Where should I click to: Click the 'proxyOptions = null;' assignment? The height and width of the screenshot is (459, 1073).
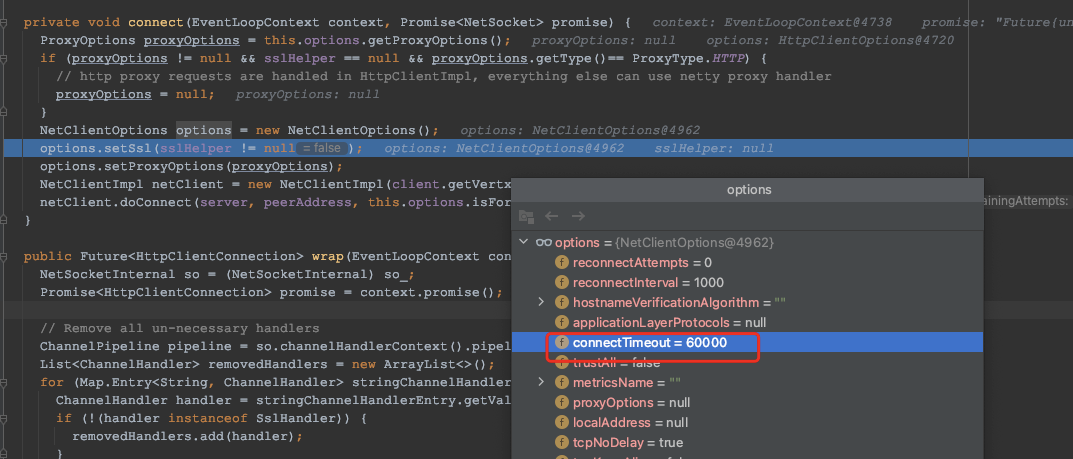[135, 94]
